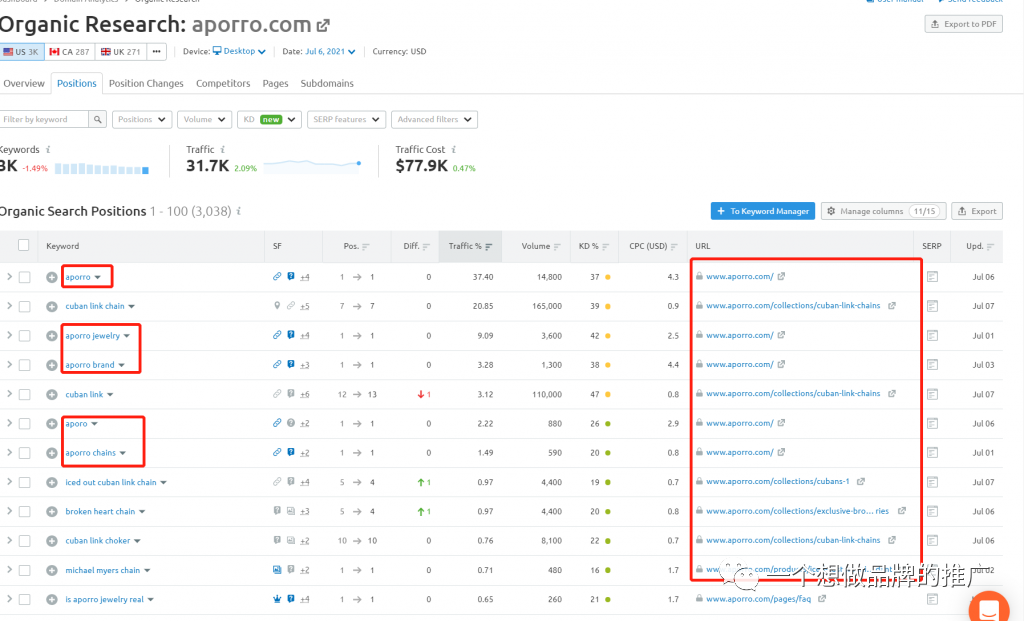Click the To Keyword Manager button

(x=763, y=211)
